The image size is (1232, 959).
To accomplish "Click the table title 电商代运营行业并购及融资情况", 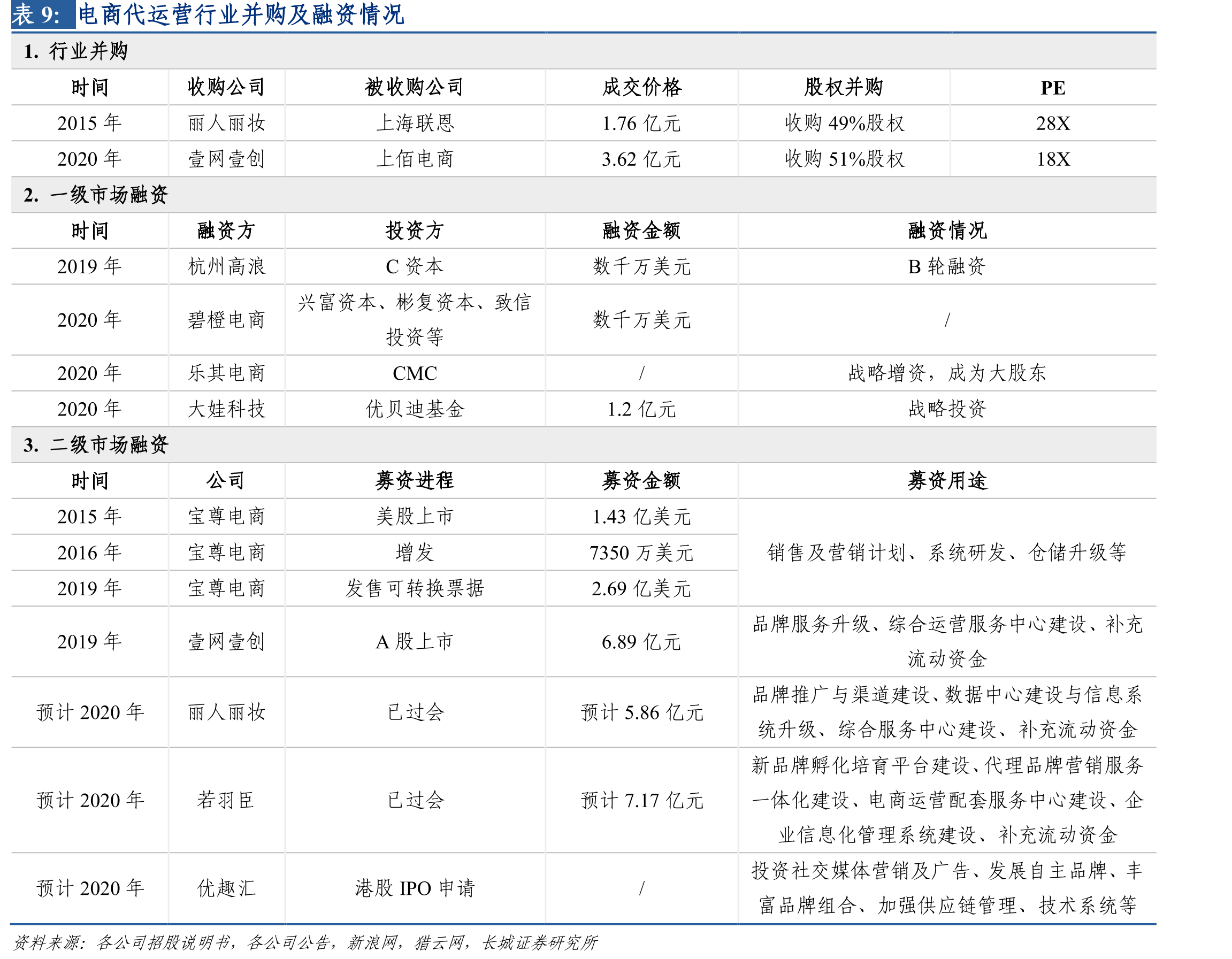I will coord(241,14).
